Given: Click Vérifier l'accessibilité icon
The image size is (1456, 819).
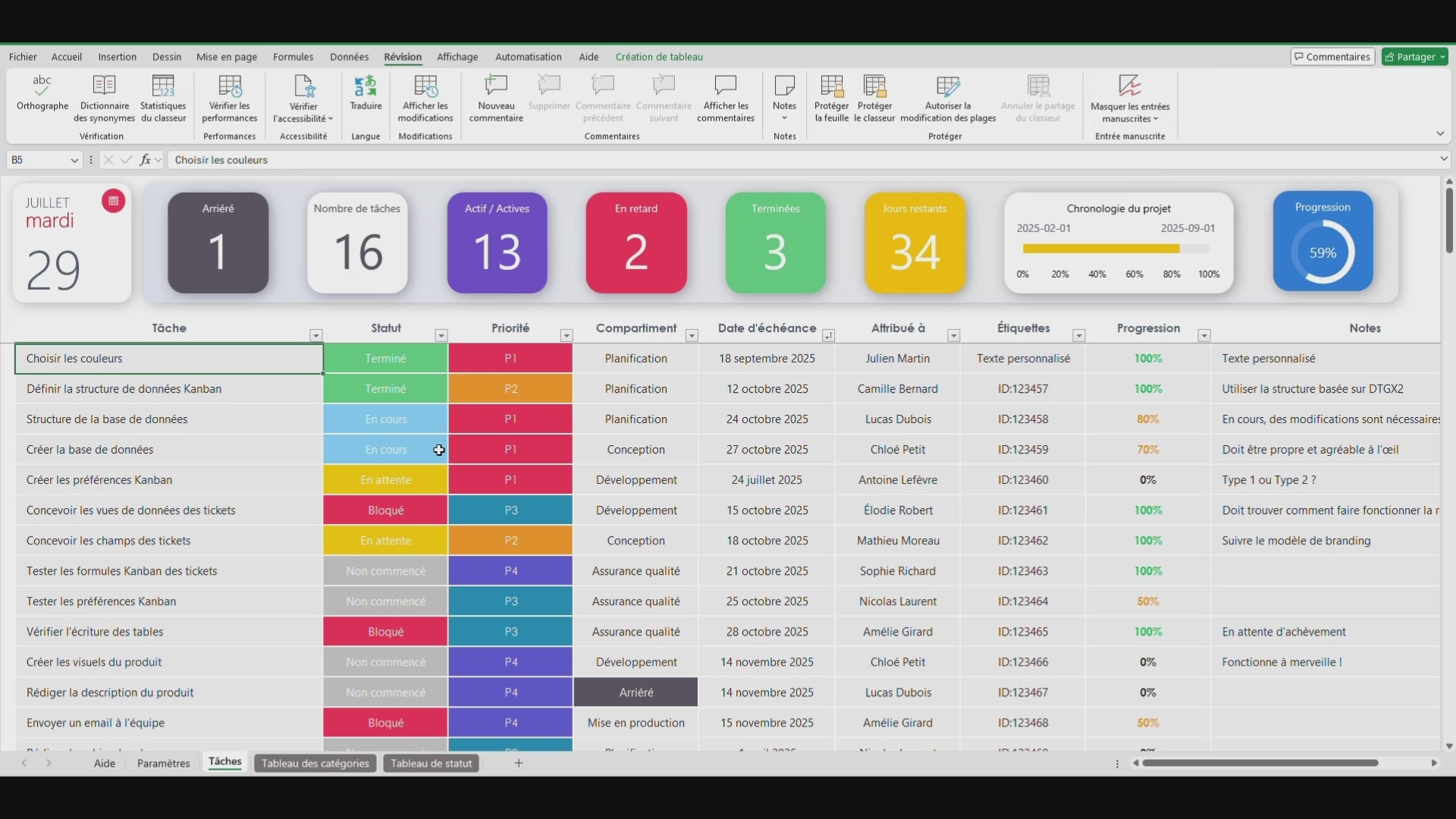Looking at the screenshot, I should [304, 86].
